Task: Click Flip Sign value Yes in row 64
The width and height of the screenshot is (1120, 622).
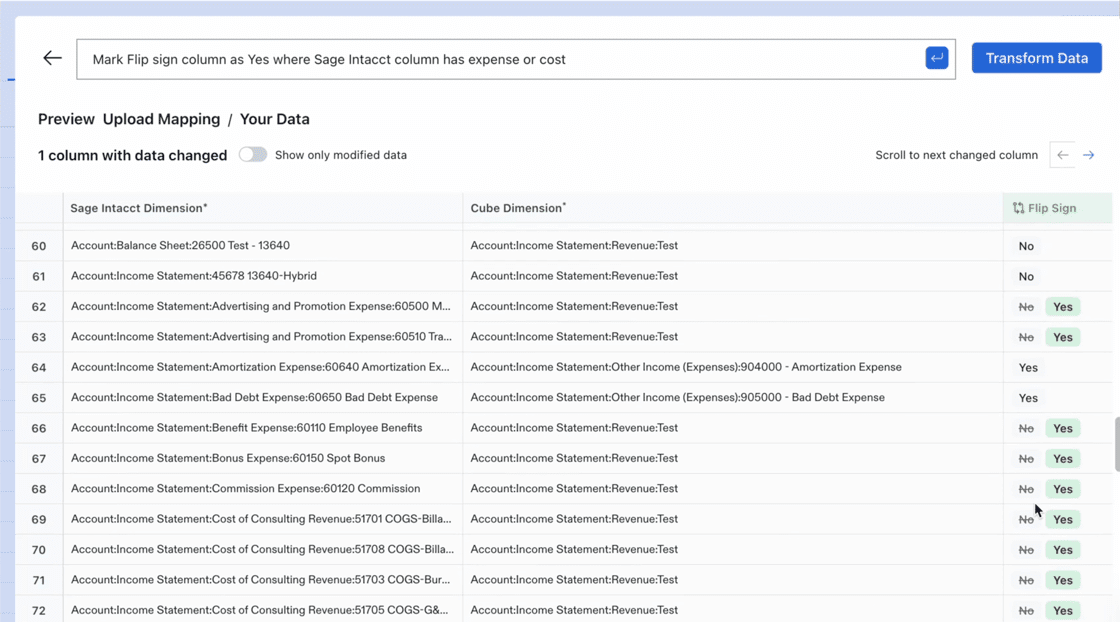Action: [x=1028, y=368]
